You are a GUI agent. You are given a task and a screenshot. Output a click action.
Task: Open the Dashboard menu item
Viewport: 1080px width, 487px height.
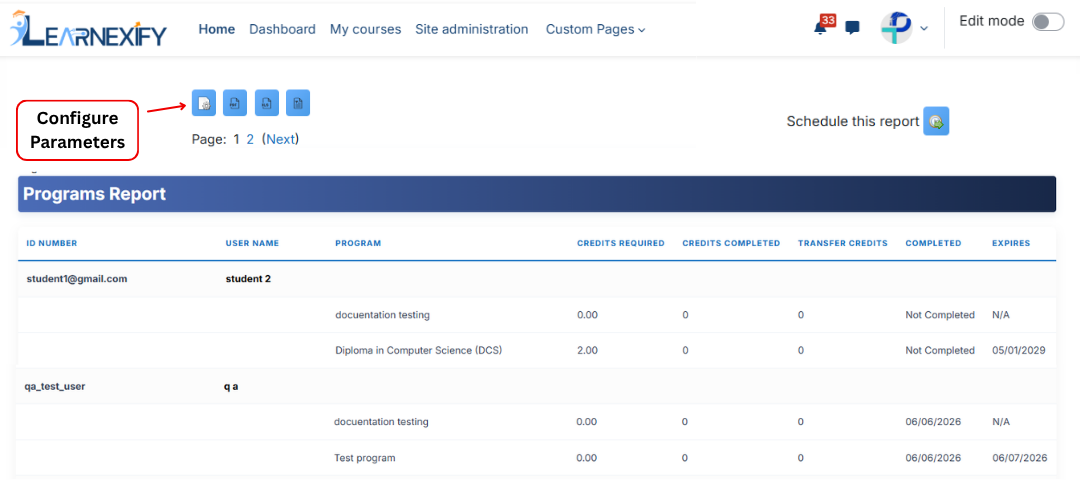282,30
